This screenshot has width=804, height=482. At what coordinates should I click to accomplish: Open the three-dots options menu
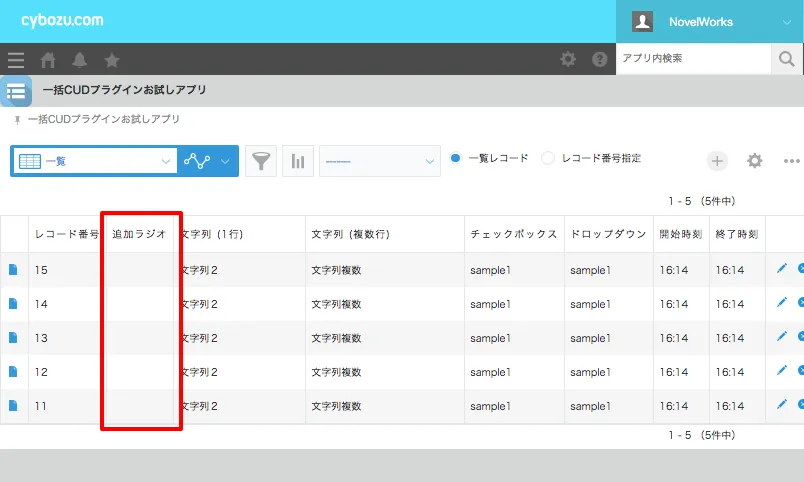point(792,161)
